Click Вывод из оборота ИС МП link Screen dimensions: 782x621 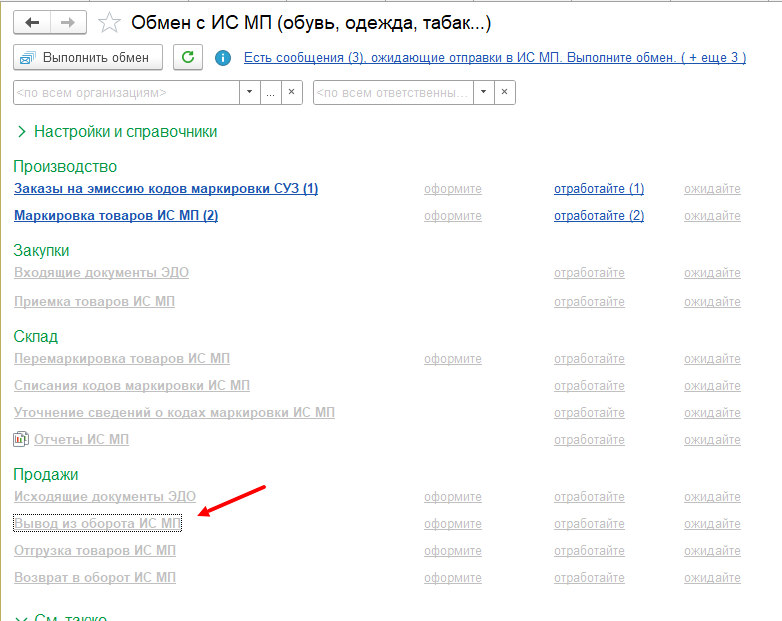point(97,523)
